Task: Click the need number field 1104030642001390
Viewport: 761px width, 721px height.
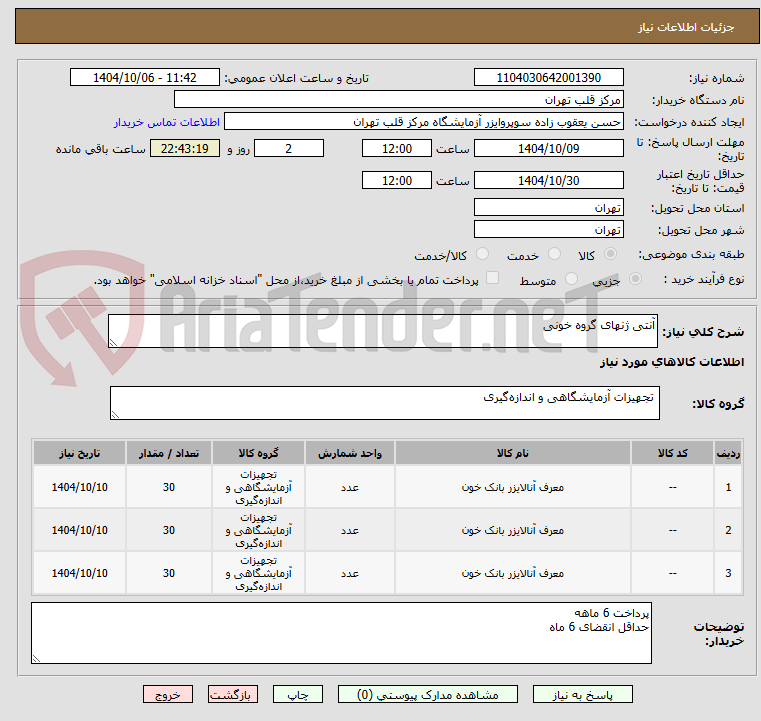Action: pos(548,78)
